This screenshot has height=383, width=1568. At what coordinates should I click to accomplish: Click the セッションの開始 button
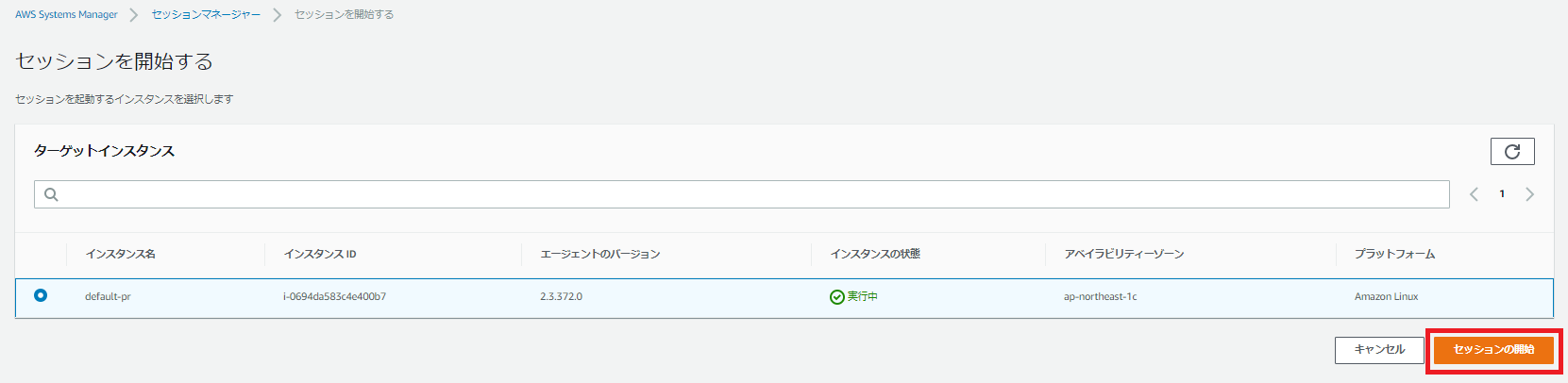click(1493, 350)
